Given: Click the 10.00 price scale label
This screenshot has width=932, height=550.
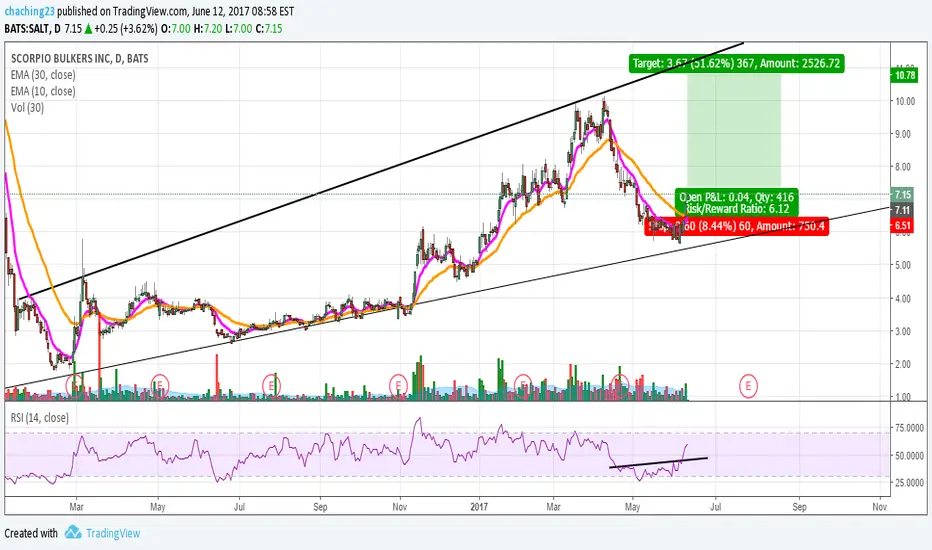Looking at the screenshot, I should (905, 101).
